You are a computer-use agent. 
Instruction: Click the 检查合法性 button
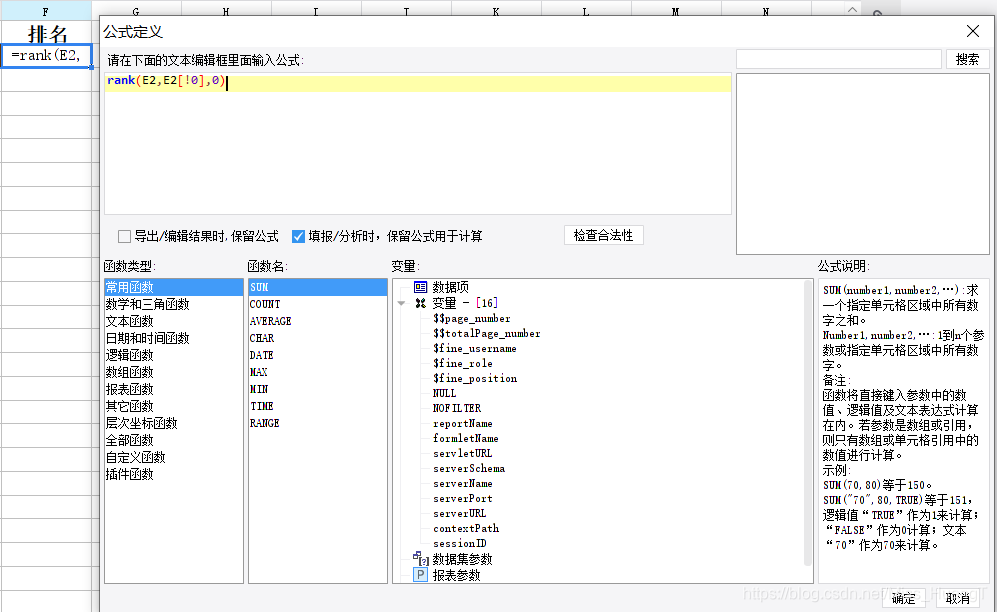tap(603, 236)
